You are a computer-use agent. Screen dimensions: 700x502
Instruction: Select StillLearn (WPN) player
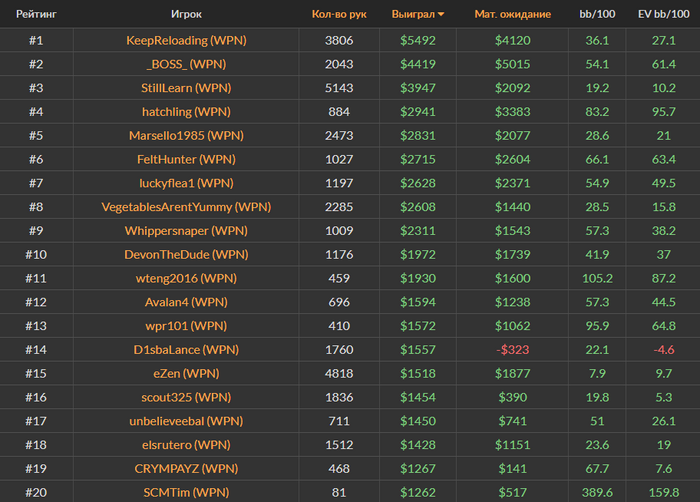pos(186,88)
